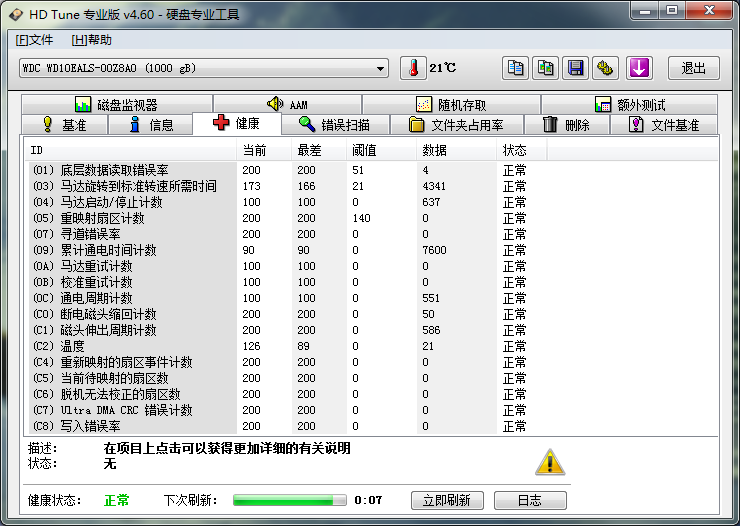Open the 日志 log button

tap(530, 501)
